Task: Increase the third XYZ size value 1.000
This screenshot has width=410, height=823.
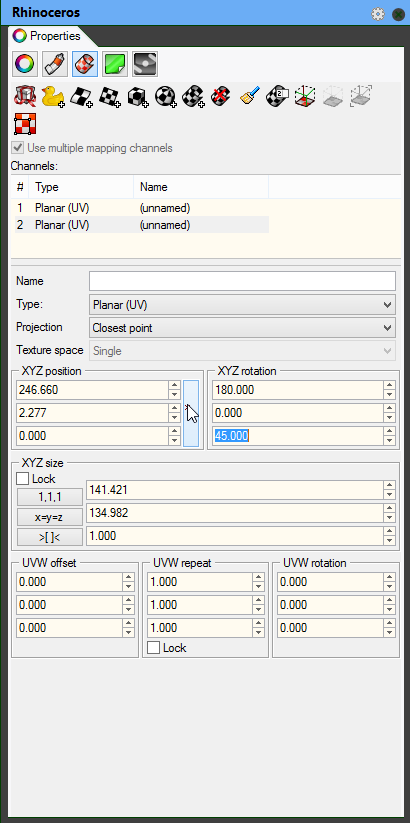Action: (389, 531)
